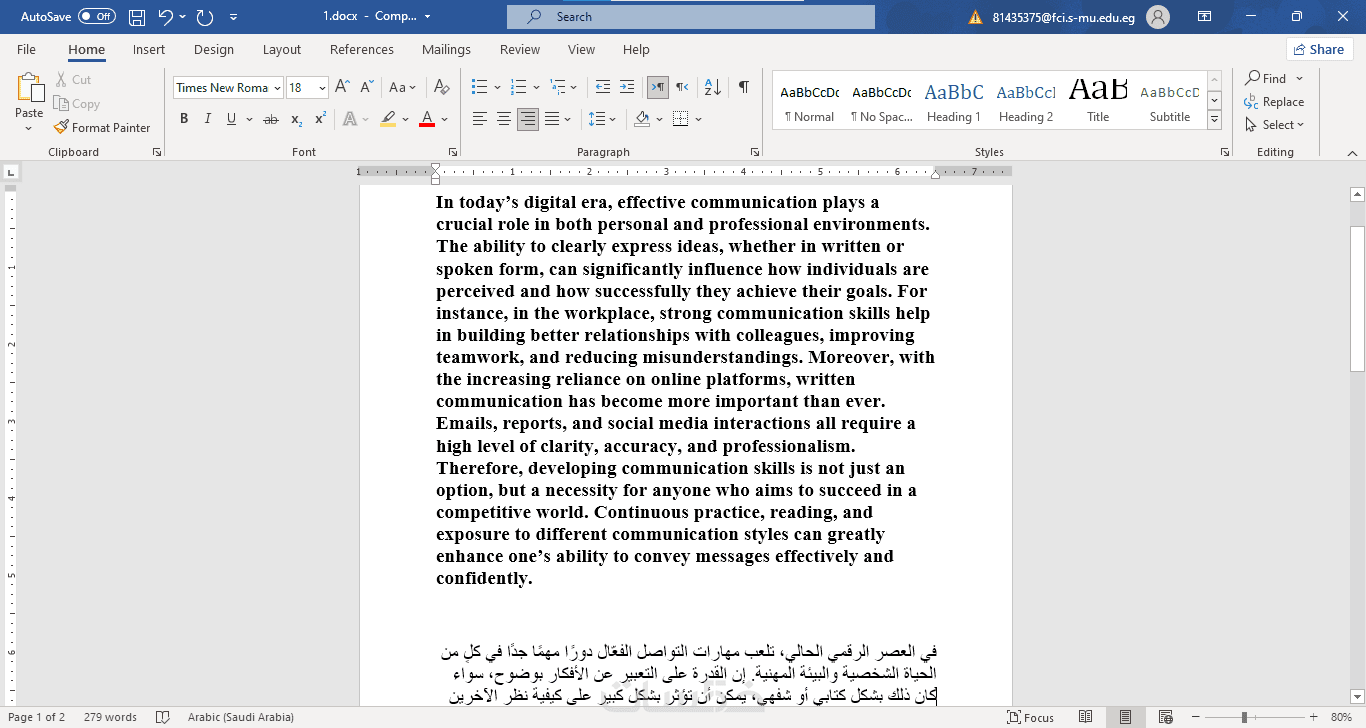Image resolution: width=1366 pixels, height=728 pixels.
Task: Open Line and Paragraph Spacing
Action: click(x=597, y=119)
